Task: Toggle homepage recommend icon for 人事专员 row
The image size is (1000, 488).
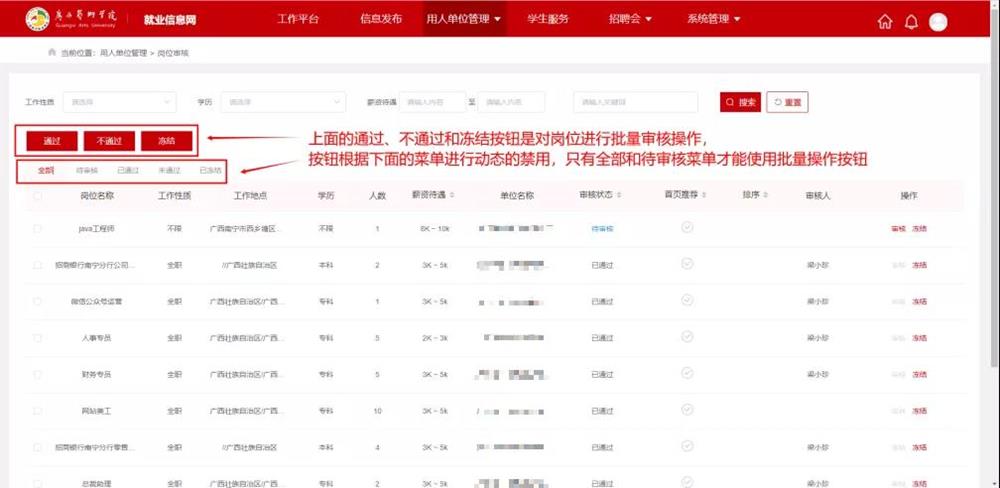Action: [686, 337]
